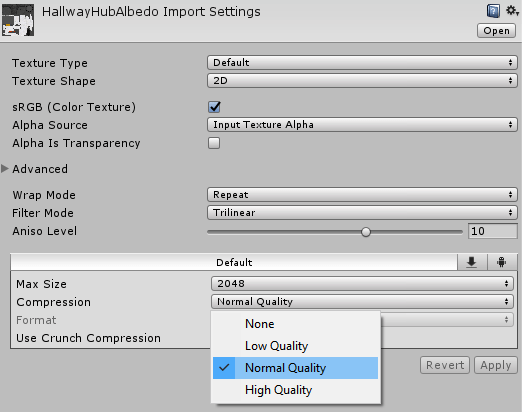Enable the Alpha Is Transparency checkbox
Image resolution: width=522 pixels, height=412 pixels.
[x=214, y=143]
